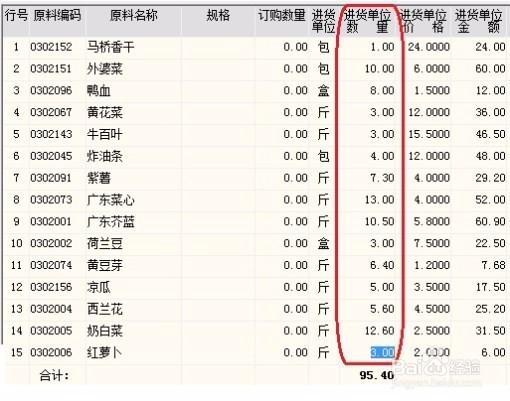
Task: Click quantity 8.00 in 鸭血 row
Action: [382, 91]
